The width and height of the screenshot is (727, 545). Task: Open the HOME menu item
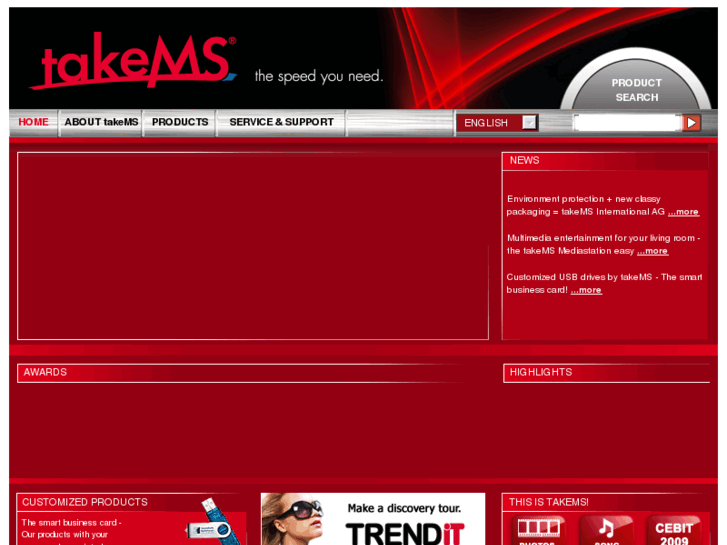click(33, 122)
